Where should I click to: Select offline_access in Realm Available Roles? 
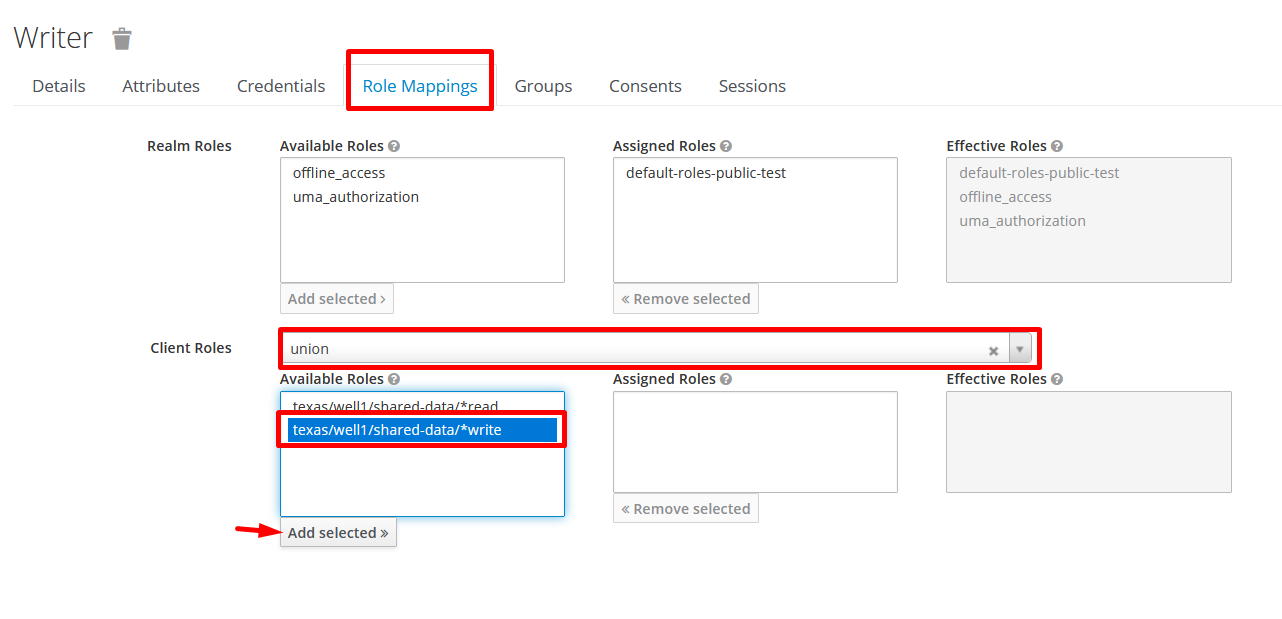point(339,173)
